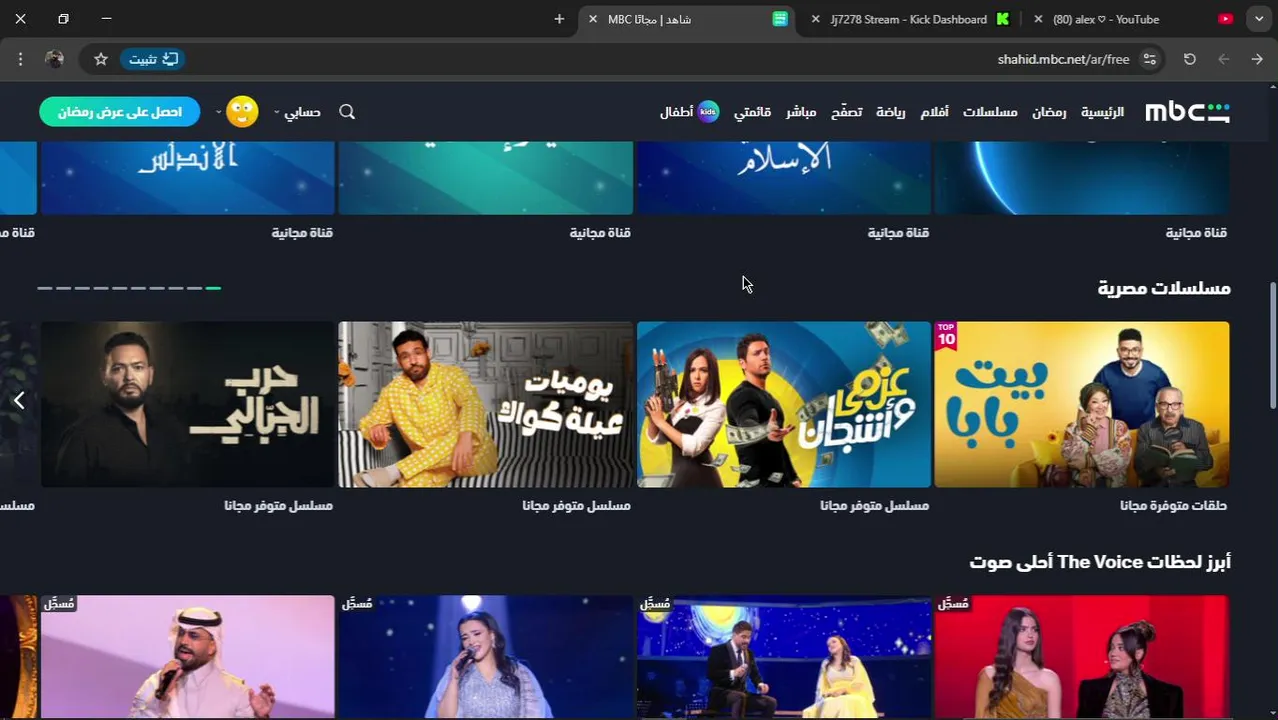
Task: Open the رمضان menu item
Action: [1049, 112]
